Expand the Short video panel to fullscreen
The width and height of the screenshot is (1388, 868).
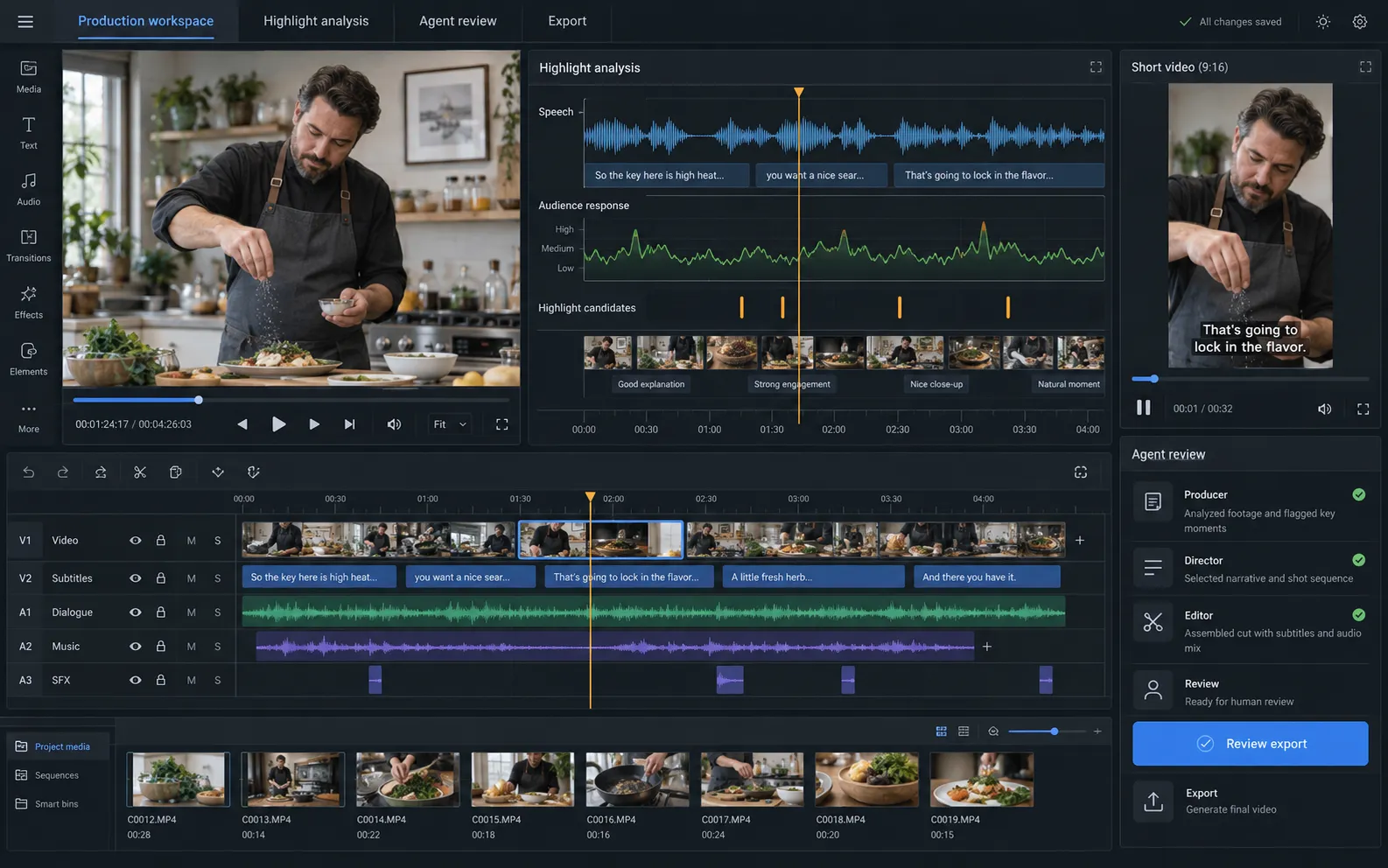(1365, 67)
